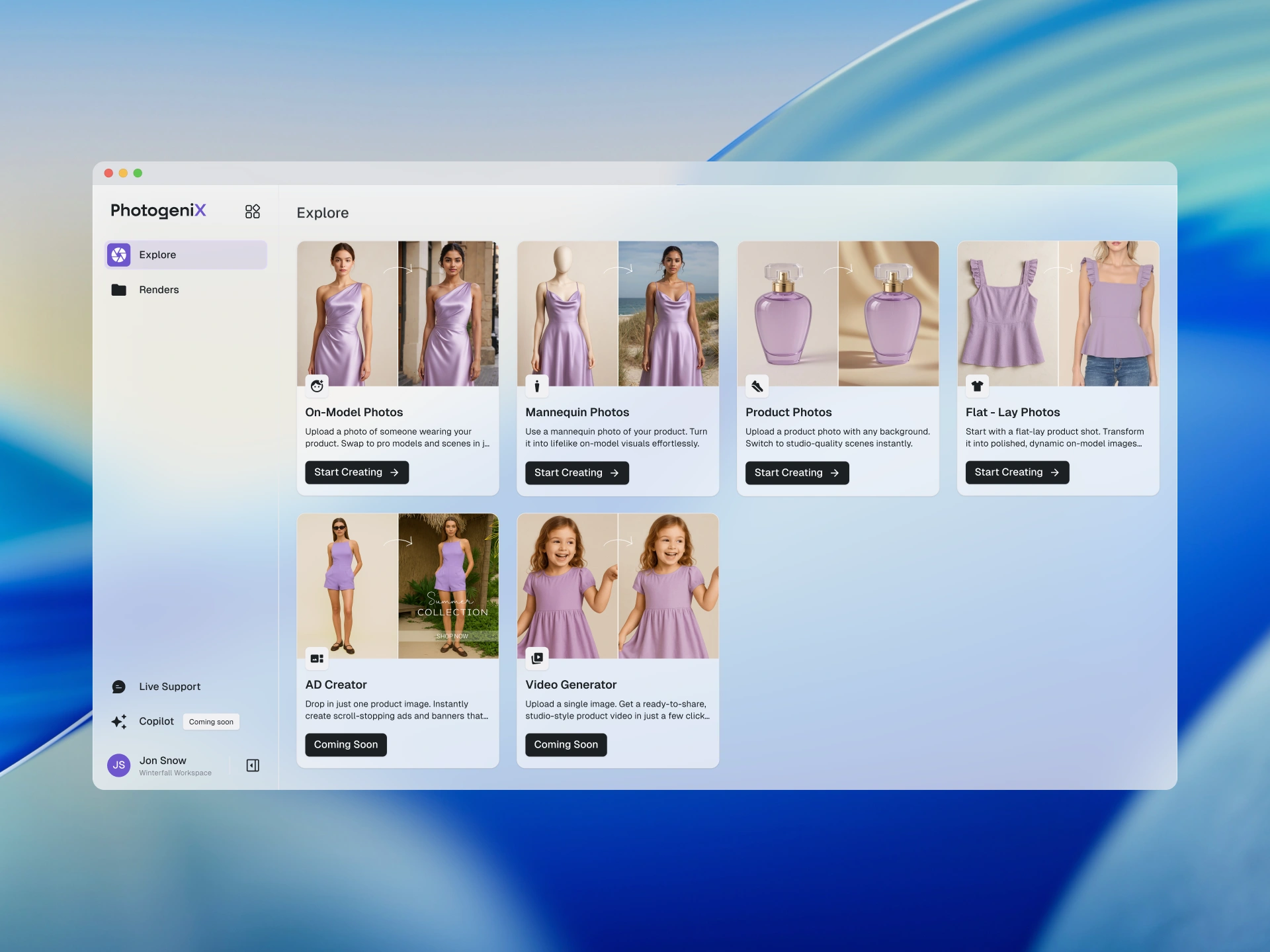This screenshot has width=1270, height=952.
Task: Click the Renders folder icon
Action: (x=119, y=290)
